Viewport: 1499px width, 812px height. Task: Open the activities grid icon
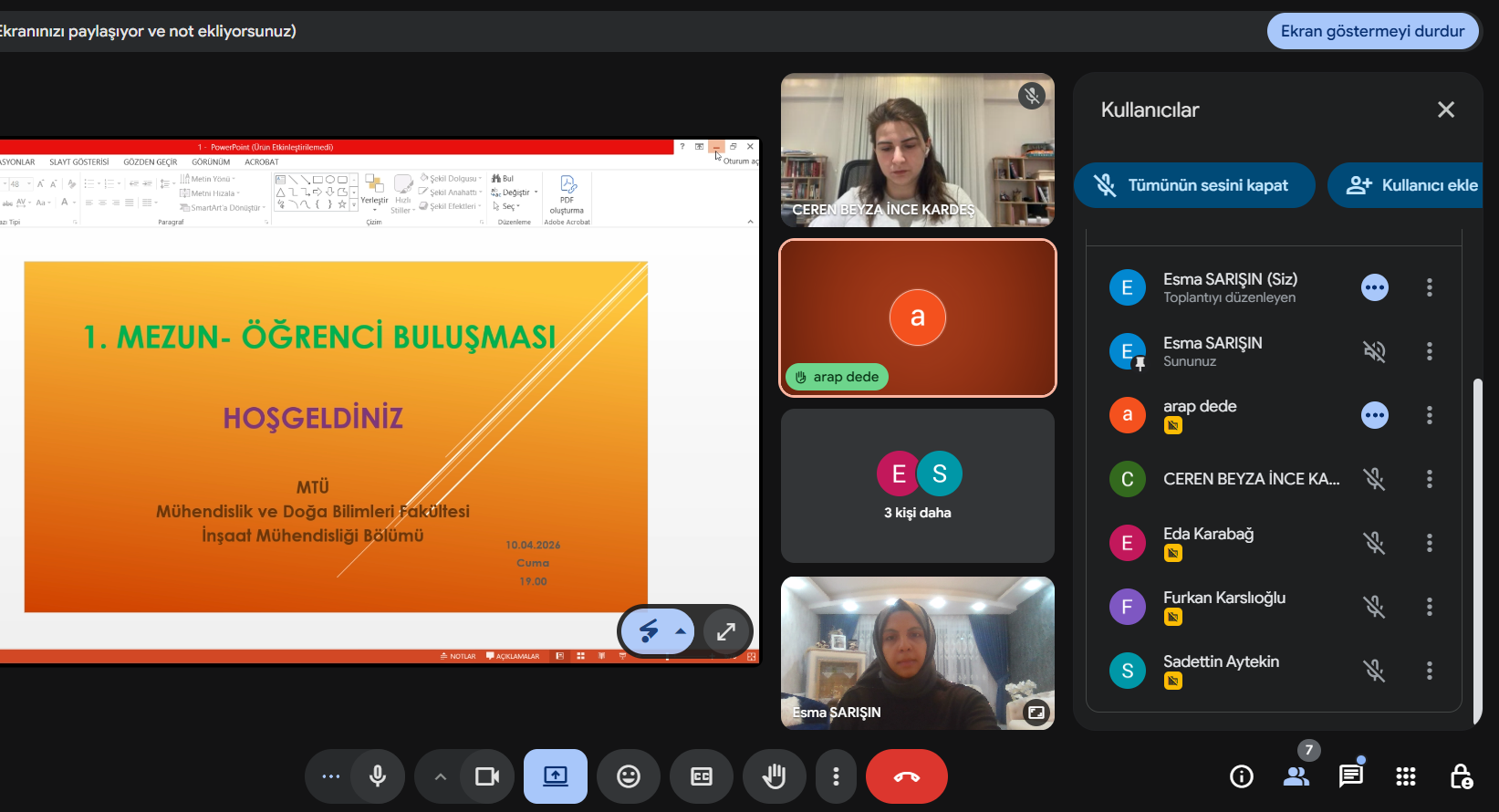[x=1405, y=776]
